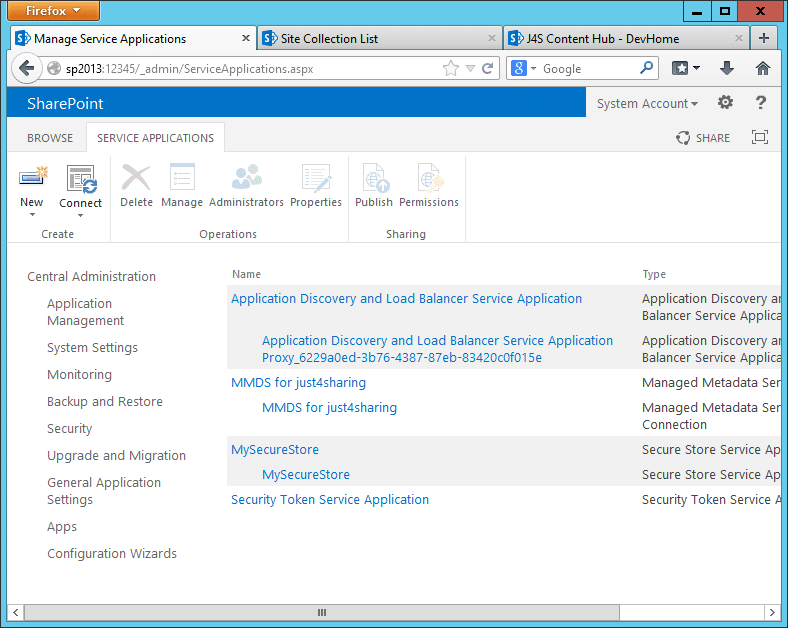The height and width of the screenshot is (628, 788).
Task: Expand the New dropdown arrow
Action: click(32, 215)
